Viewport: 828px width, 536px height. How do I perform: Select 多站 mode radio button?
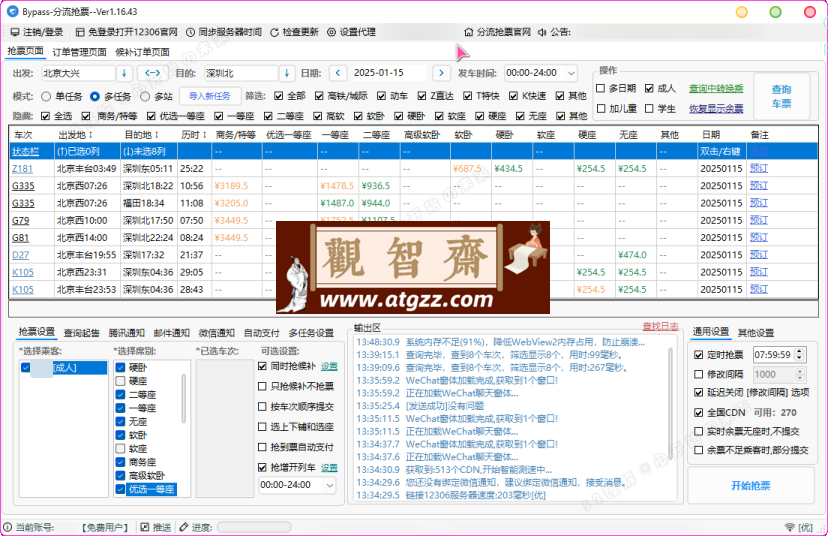(145, 96)
